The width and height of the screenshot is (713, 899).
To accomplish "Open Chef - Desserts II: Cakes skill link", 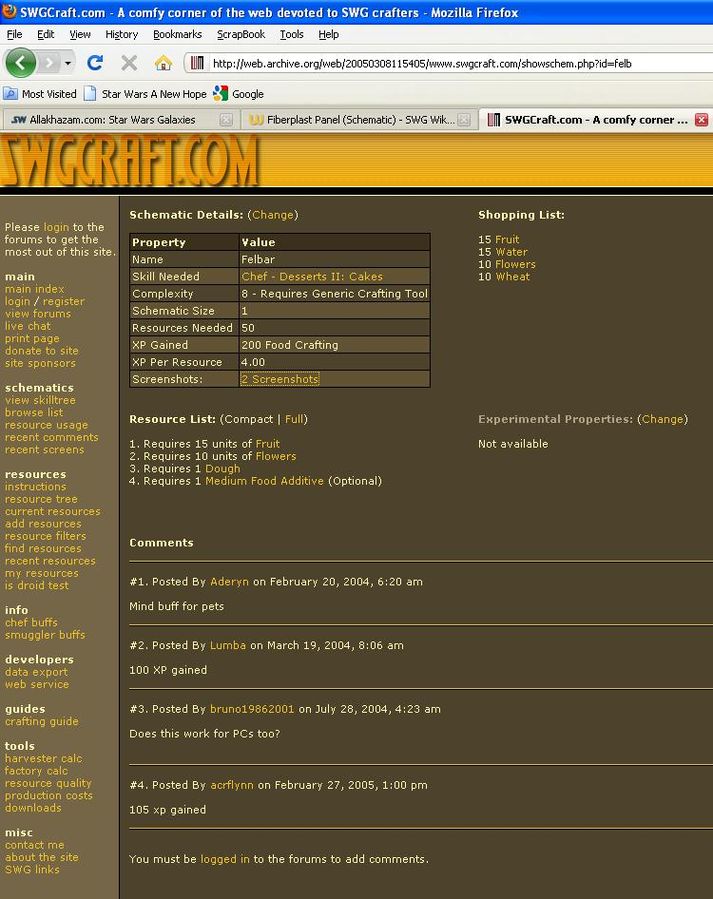I will (x=312, y=277).
